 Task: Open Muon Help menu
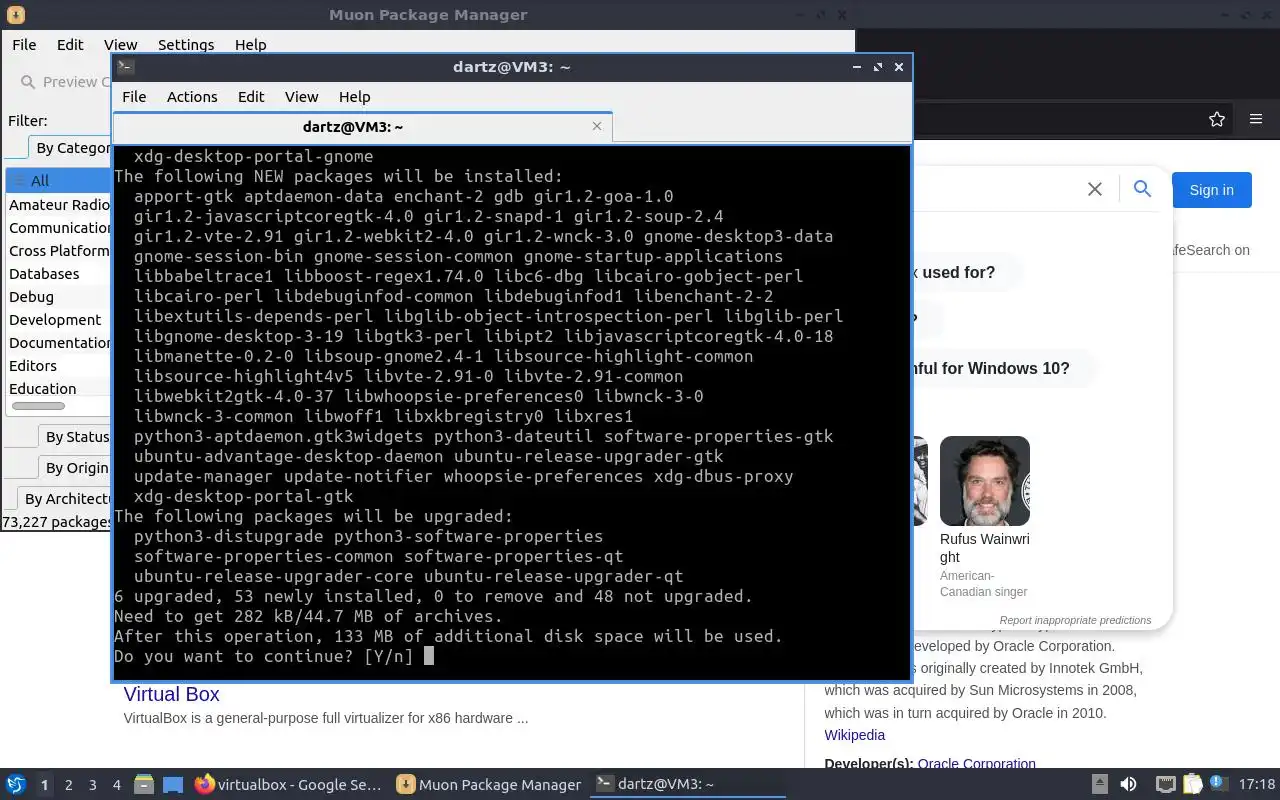pyautogui.click(x=251, y=45)
